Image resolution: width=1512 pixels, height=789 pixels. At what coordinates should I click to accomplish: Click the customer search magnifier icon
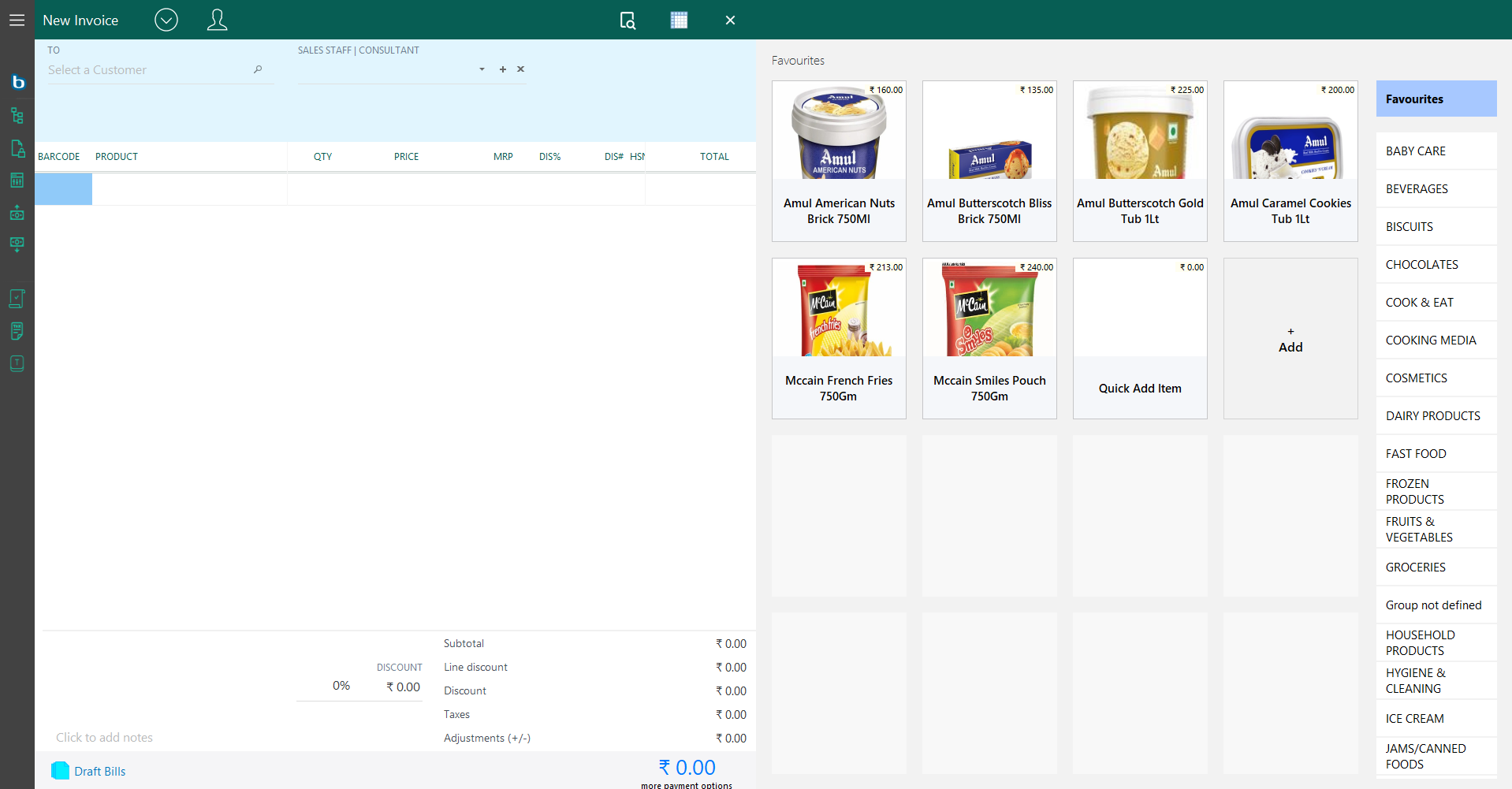click(258, 69)
